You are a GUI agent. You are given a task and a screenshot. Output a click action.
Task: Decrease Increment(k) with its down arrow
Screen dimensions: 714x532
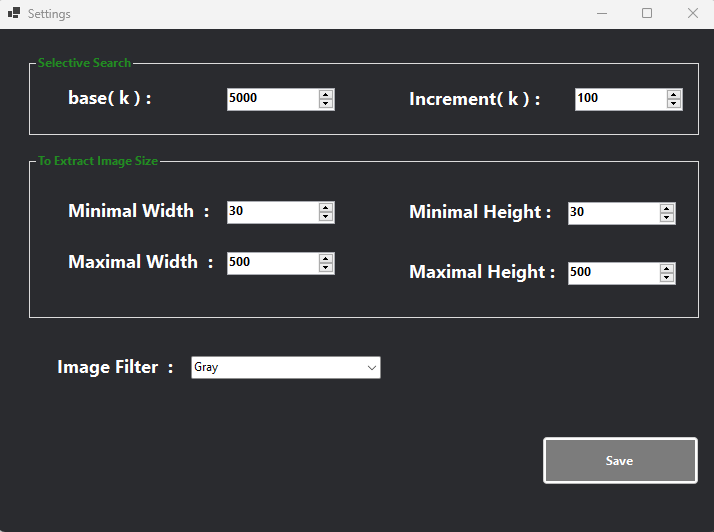[x=673, y=104]
